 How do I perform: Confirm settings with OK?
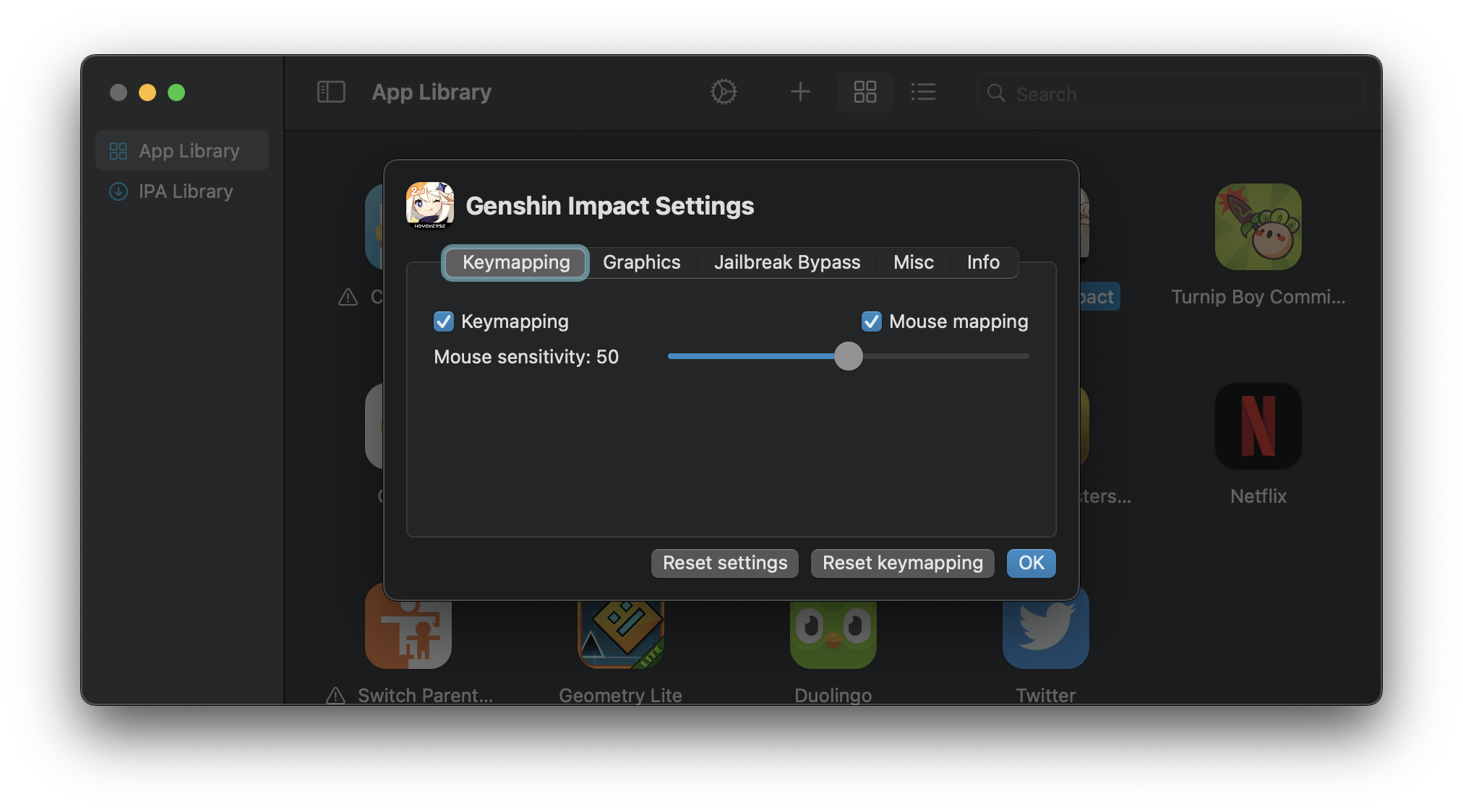click(1031, 563)
